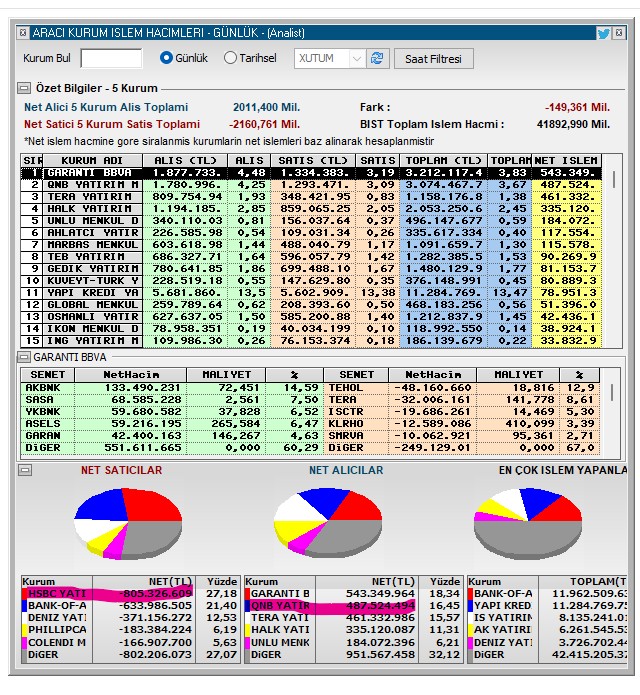Sort by the KURUM ADI column header
This screenshot has width=640, height=695.
pyautogui.click(x=93, y=160)
